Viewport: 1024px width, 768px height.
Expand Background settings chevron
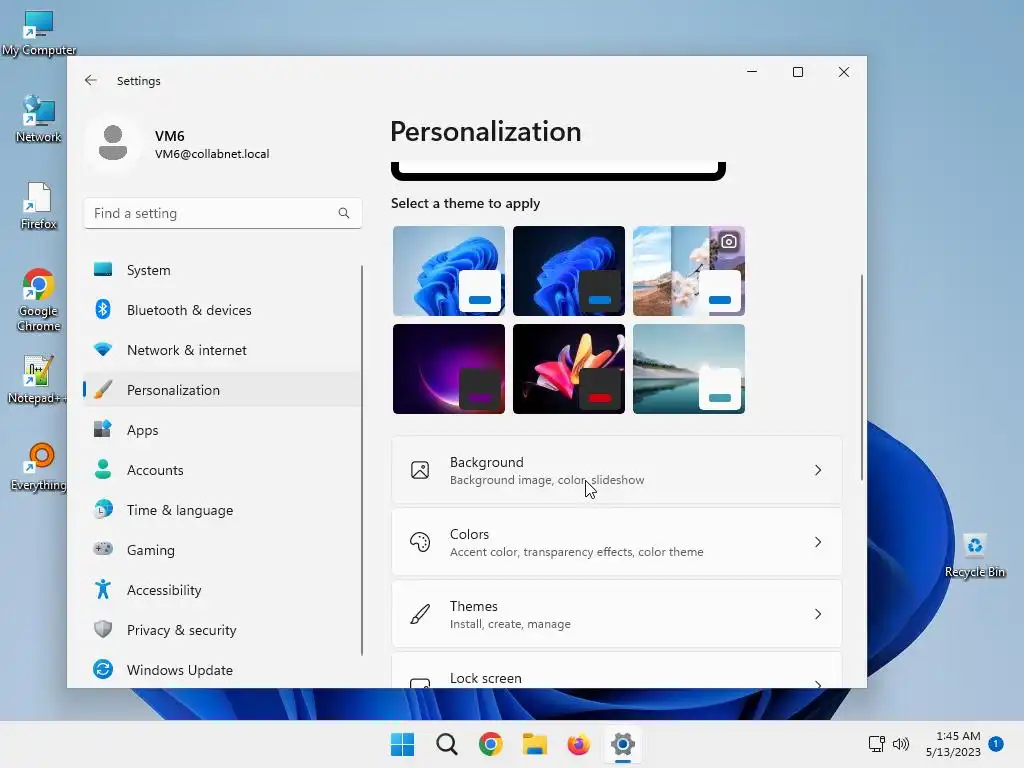click(x=818, y=470)
